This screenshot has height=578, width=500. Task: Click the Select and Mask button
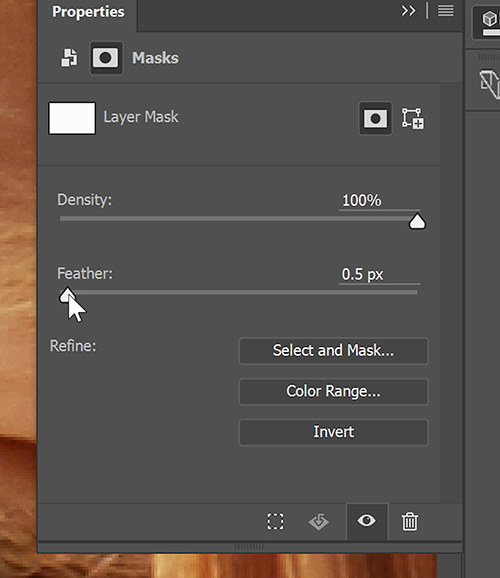point(334,351)
